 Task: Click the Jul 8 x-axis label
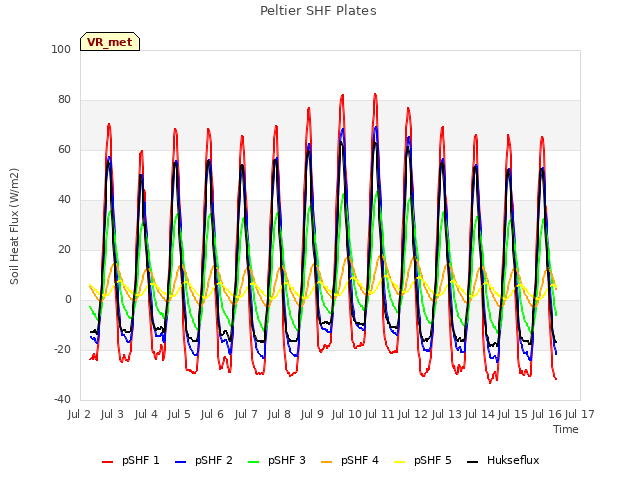pyautogui.click(x=279, y=415)
